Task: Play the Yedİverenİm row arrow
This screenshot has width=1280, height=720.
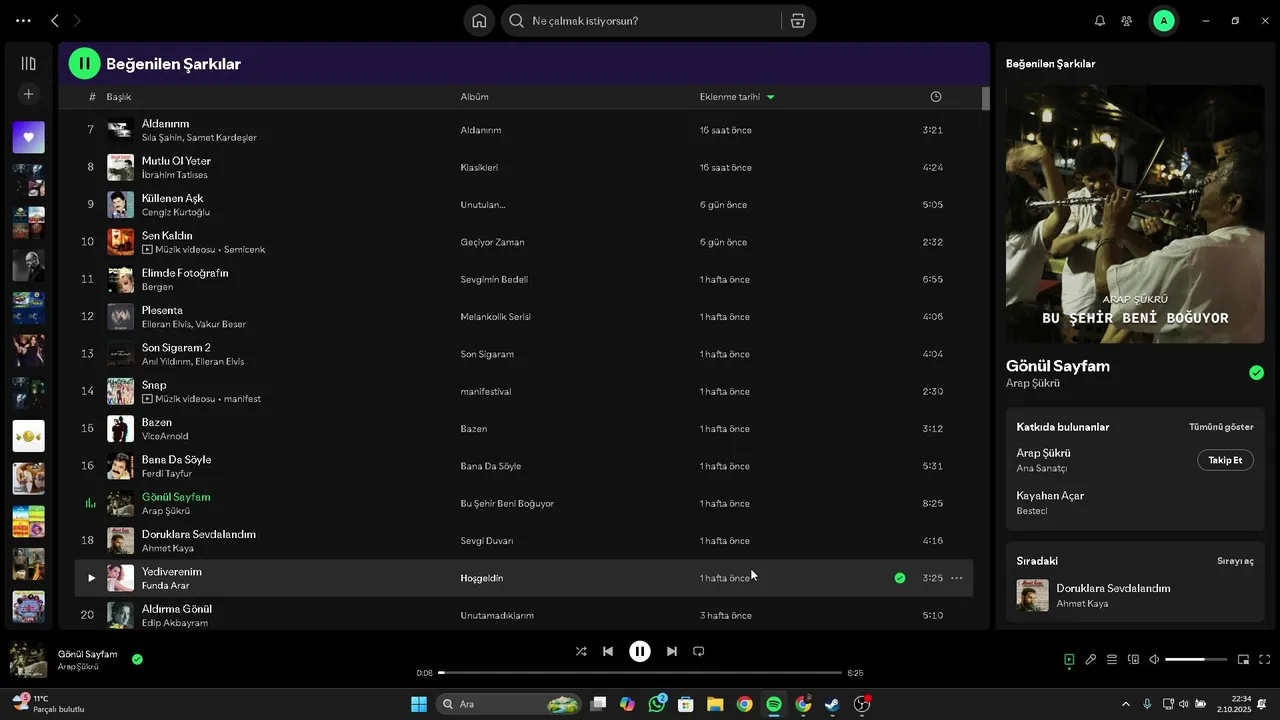Action: [91, 578]
